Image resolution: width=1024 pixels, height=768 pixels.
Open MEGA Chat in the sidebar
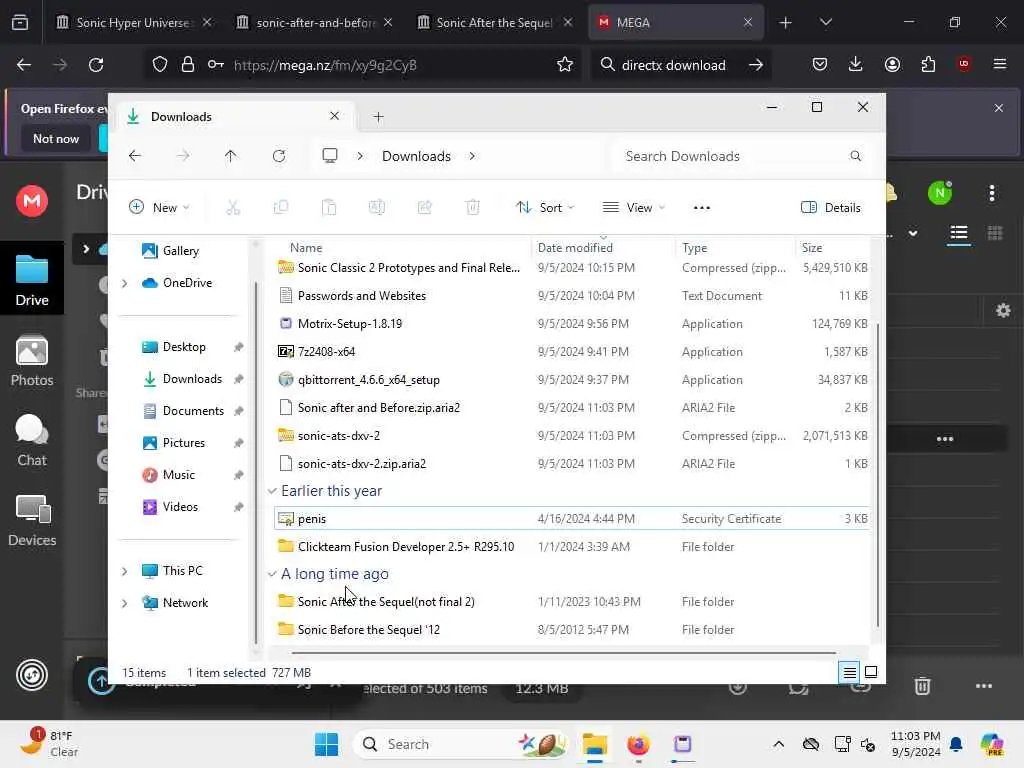(32, 441)
